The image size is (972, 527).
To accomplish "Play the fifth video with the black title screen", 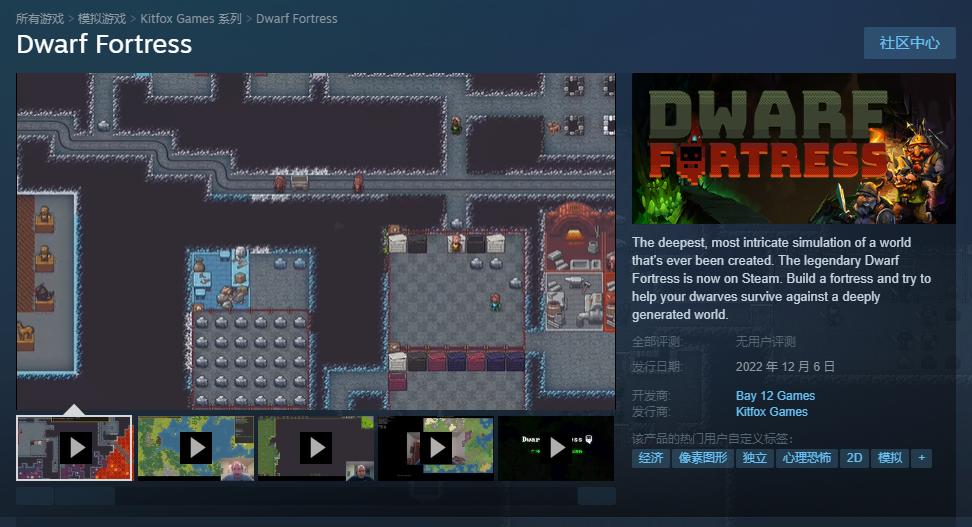I will tap(556, 447).
